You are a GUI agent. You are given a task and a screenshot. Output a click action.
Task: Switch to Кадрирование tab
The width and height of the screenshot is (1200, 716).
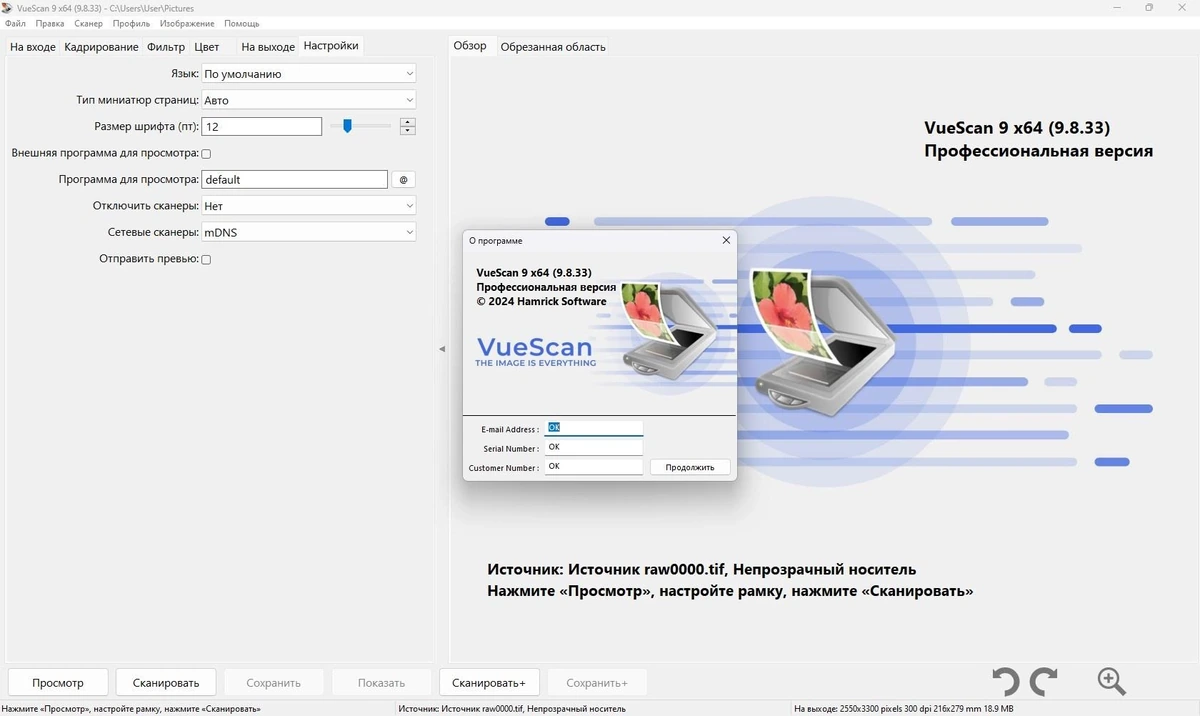[101, 47]
